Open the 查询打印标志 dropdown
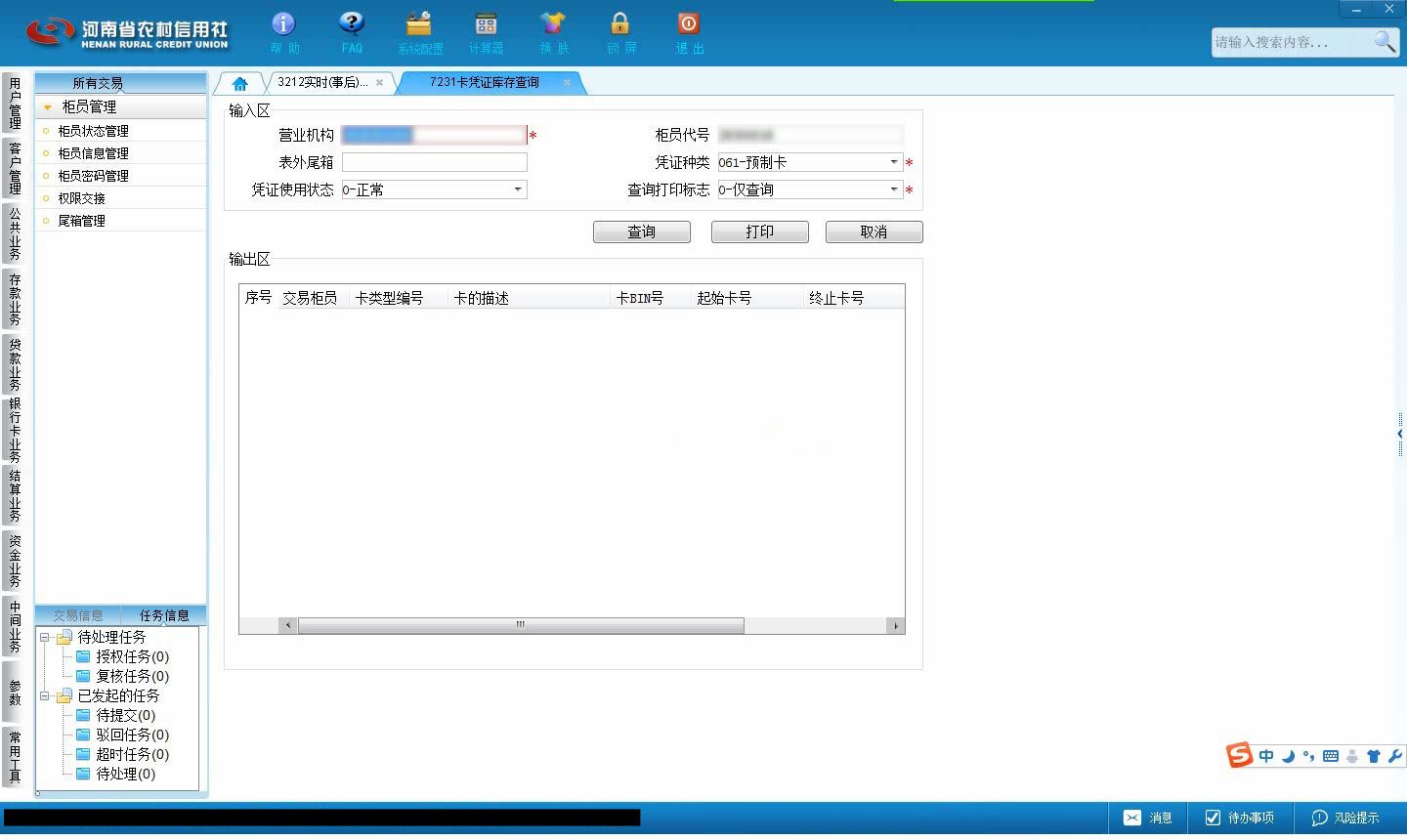This screenshot has width=1407, height=840. pos(894,189)
